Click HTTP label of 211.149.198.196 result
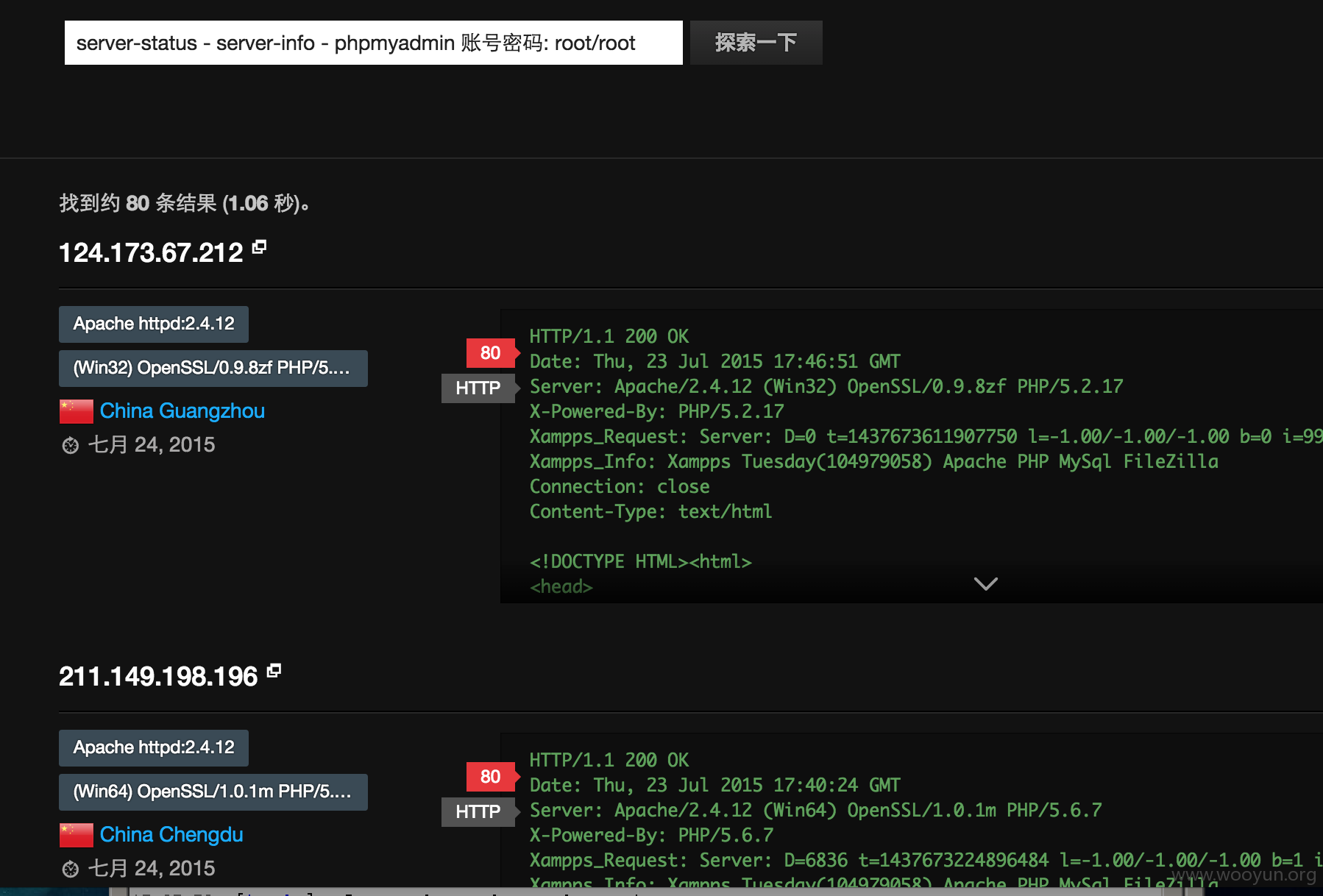Image resolution: width=1323 pixels, height=896 pixels. pos(478,812)
